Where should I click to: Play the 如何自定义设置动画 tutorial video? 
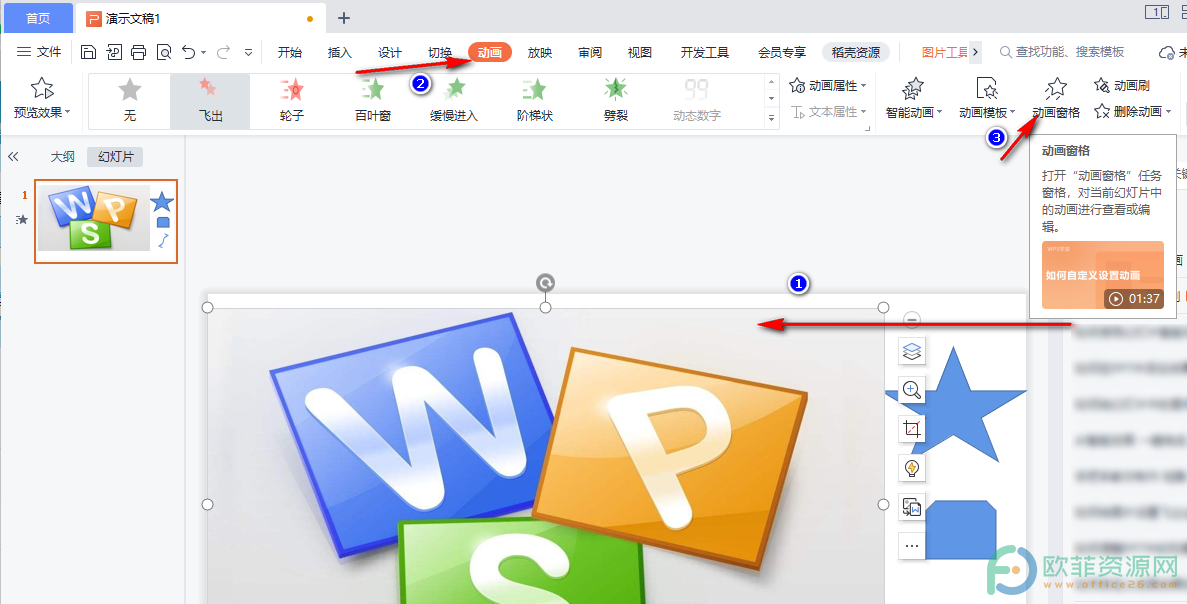tap(1102, 275)
